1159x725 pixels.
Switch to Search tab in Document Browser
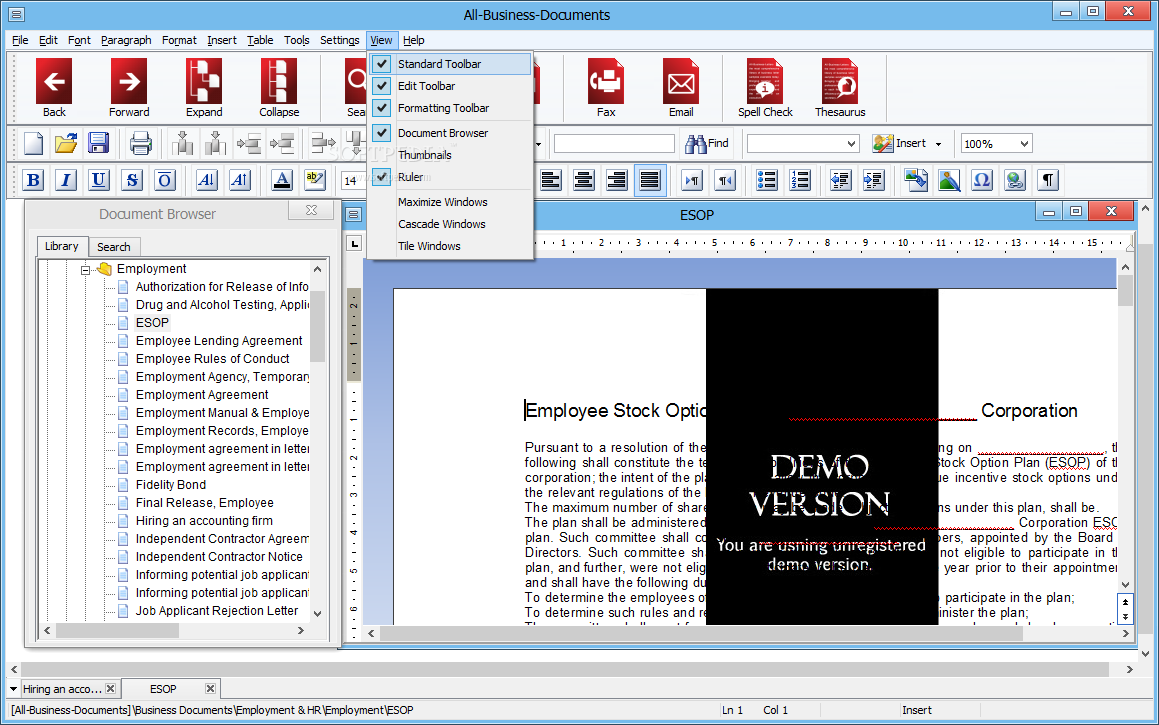114,247
